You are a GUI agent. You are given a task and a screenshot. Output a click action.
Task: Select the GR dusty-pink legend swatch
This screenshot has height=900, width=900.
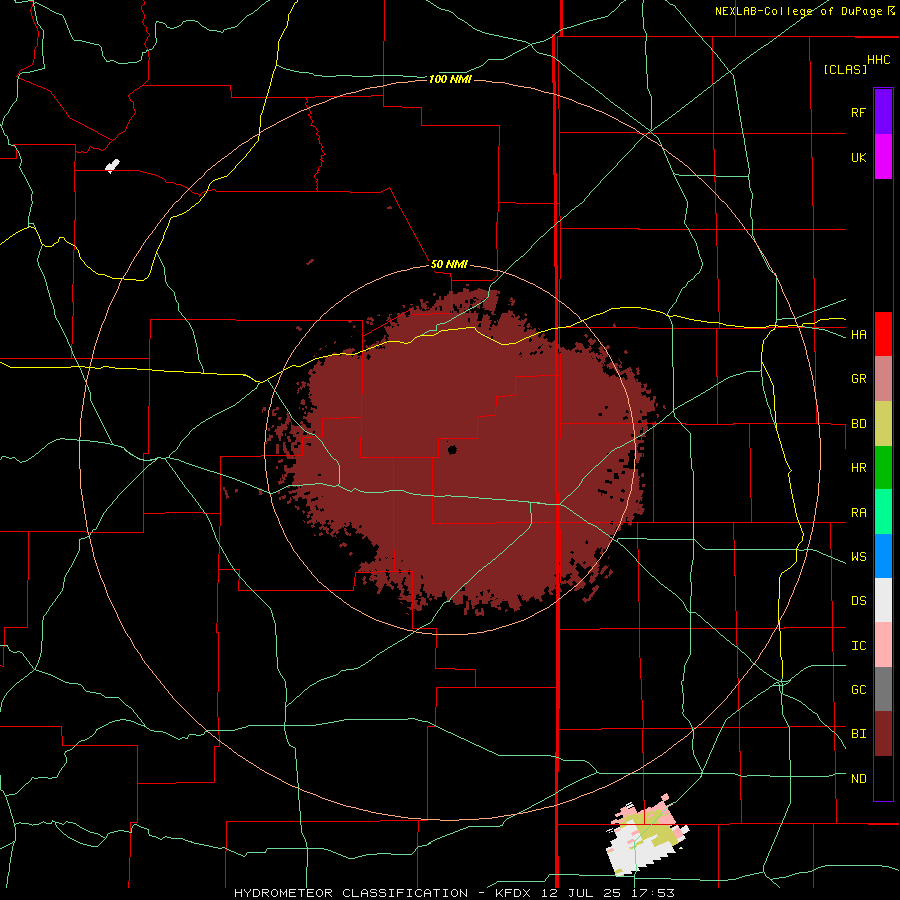pos(883,379)
